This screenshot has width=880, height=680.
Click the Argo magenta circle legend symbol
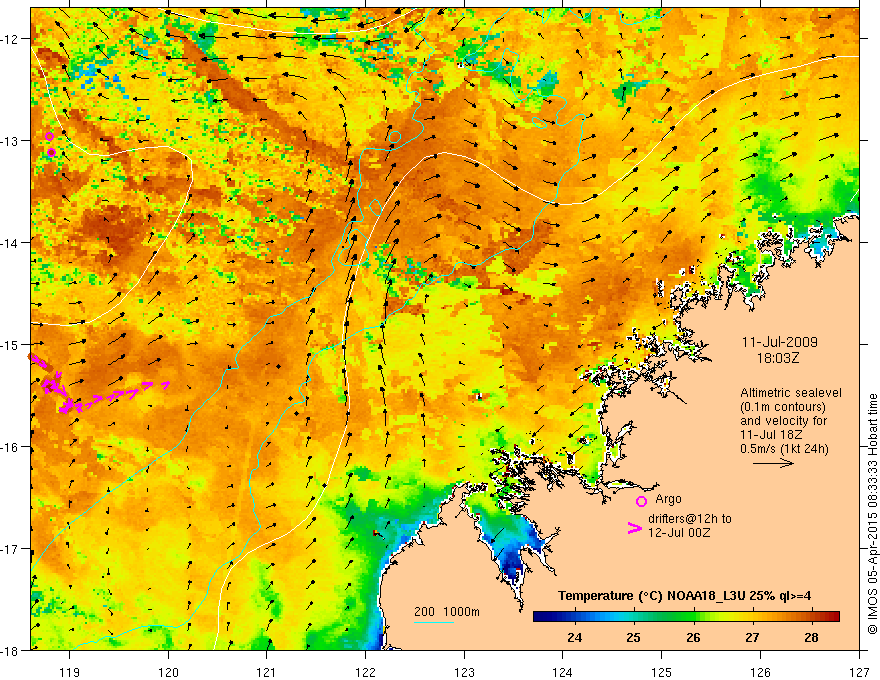tap(641, 501)
